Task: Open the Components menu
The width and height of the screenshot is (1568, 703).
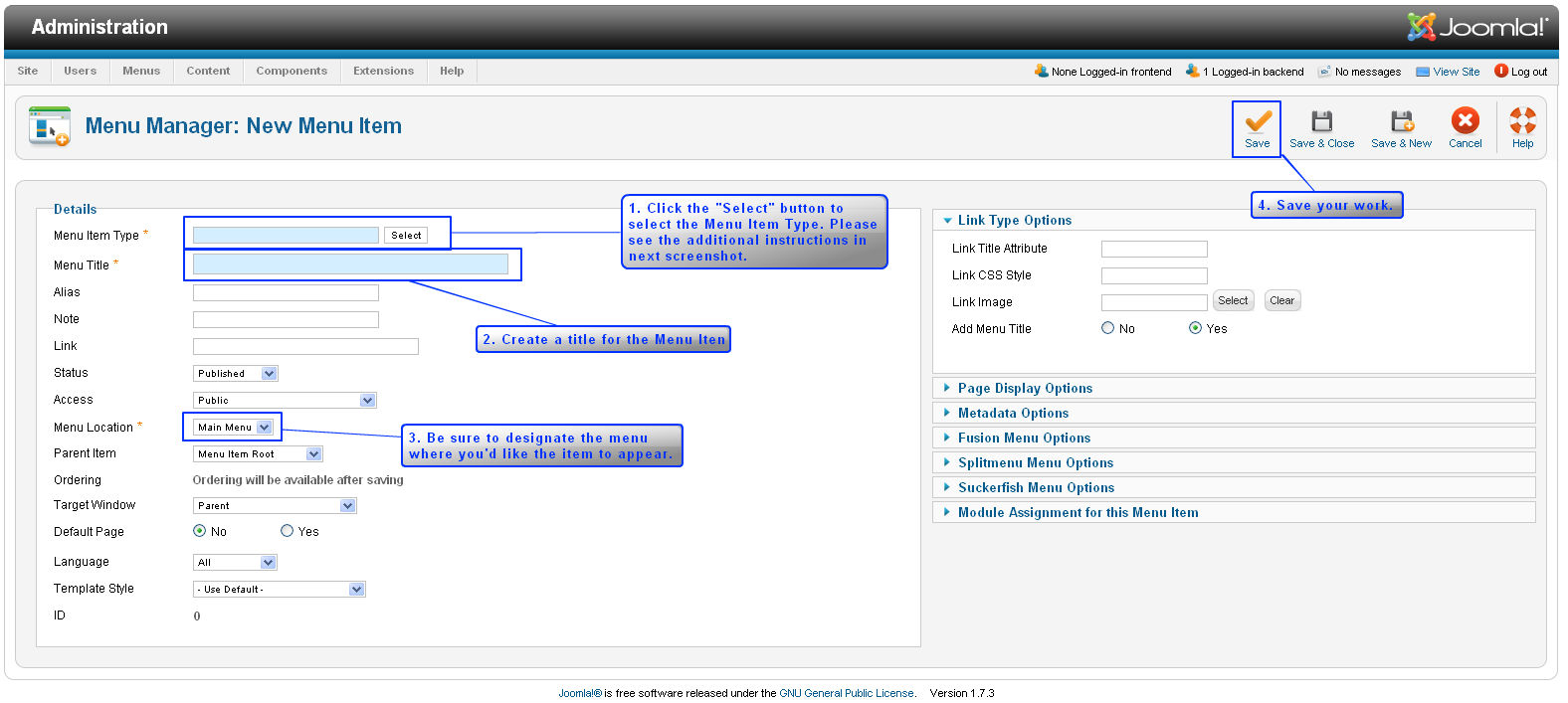Action: (292, 71)
